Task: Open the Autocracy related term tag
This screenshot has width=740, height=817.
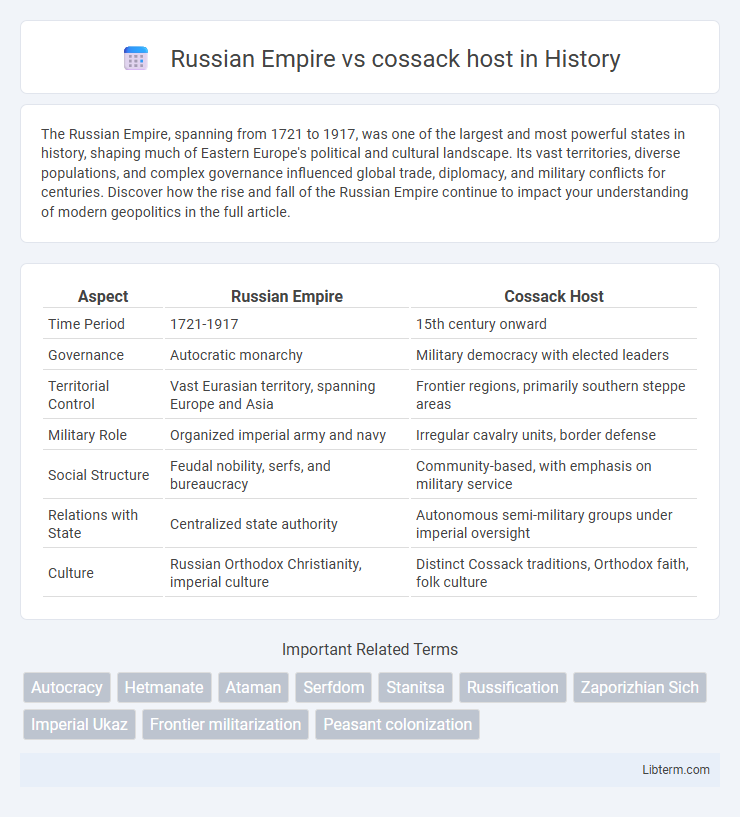Action: pyautogui.click(x=67, y=687)
